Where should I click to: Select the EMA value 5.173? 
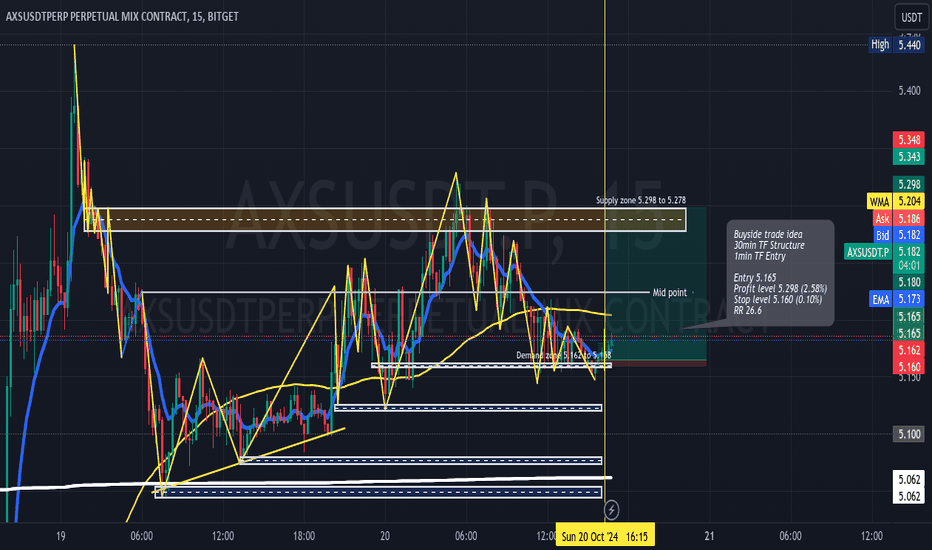[x=909, y=299]
